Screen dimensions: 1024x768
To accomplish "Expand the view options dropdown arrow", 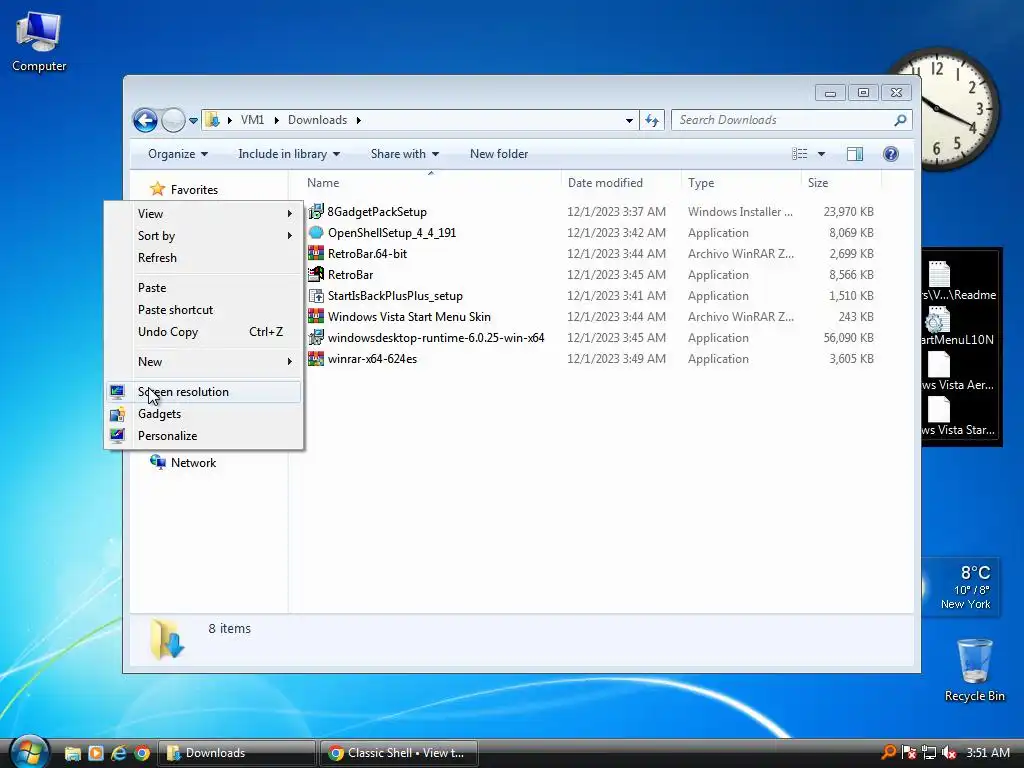I will click(x=822, y=154).
